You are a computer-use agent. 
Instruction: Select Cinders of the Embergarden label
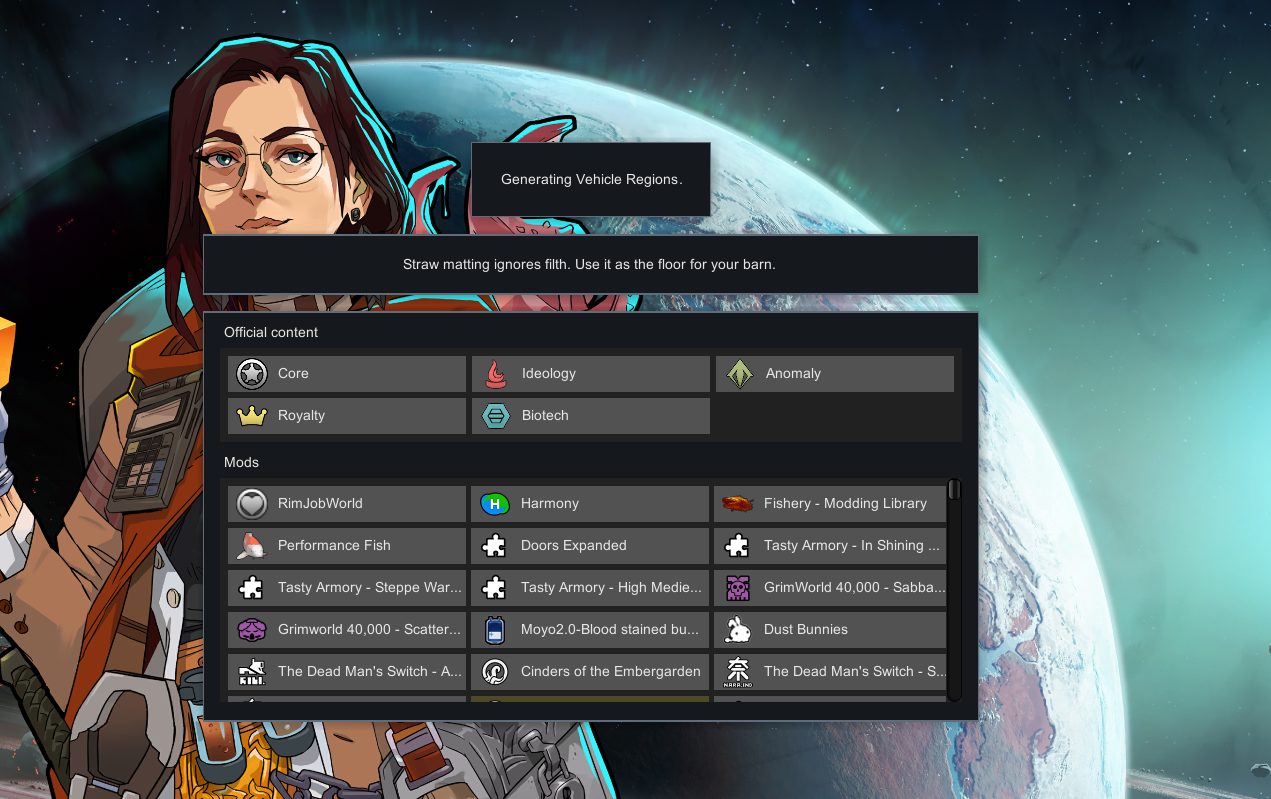point(611,672)
